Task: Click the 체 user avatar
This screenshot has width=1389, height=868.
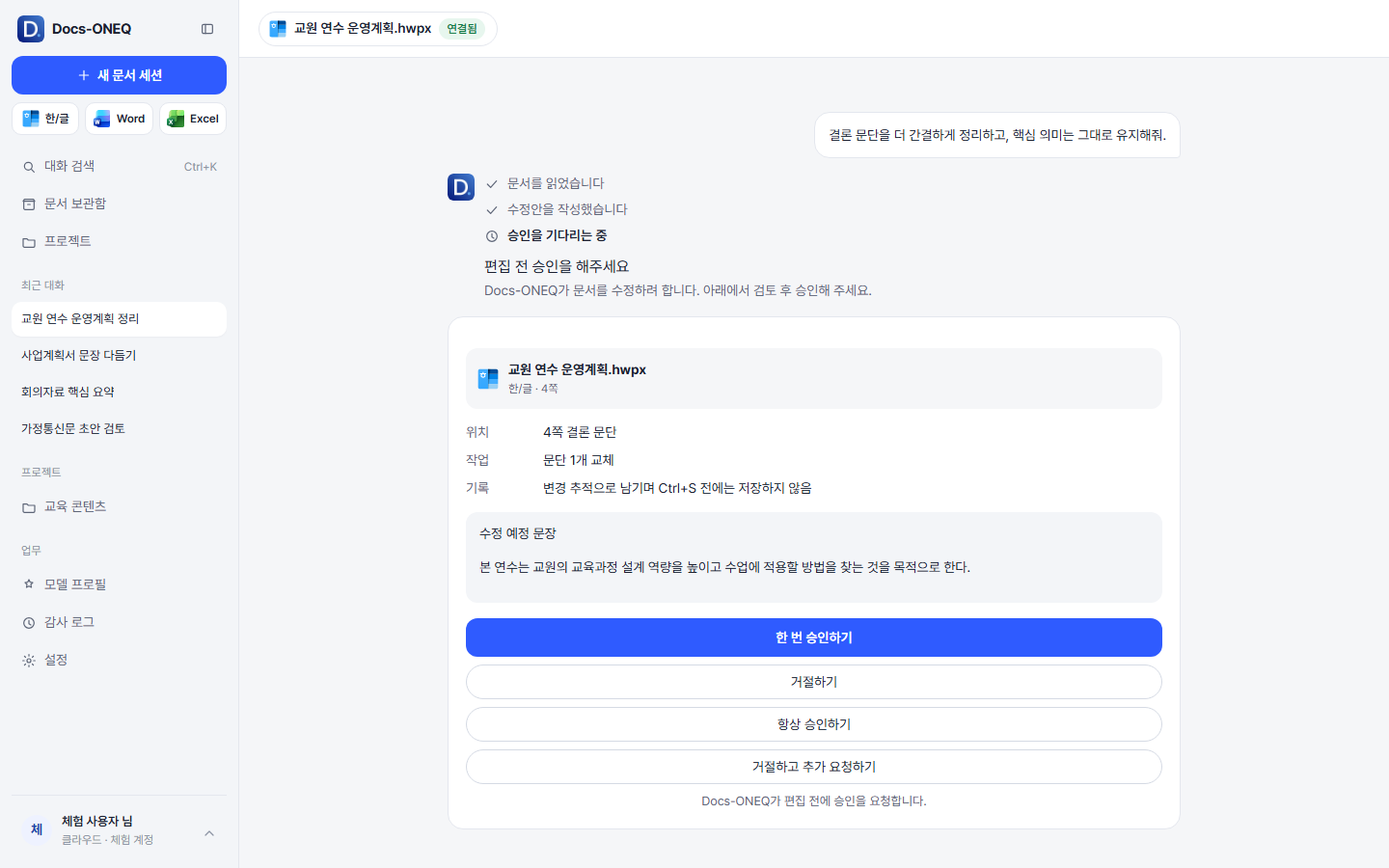Action: pos(37,829)
